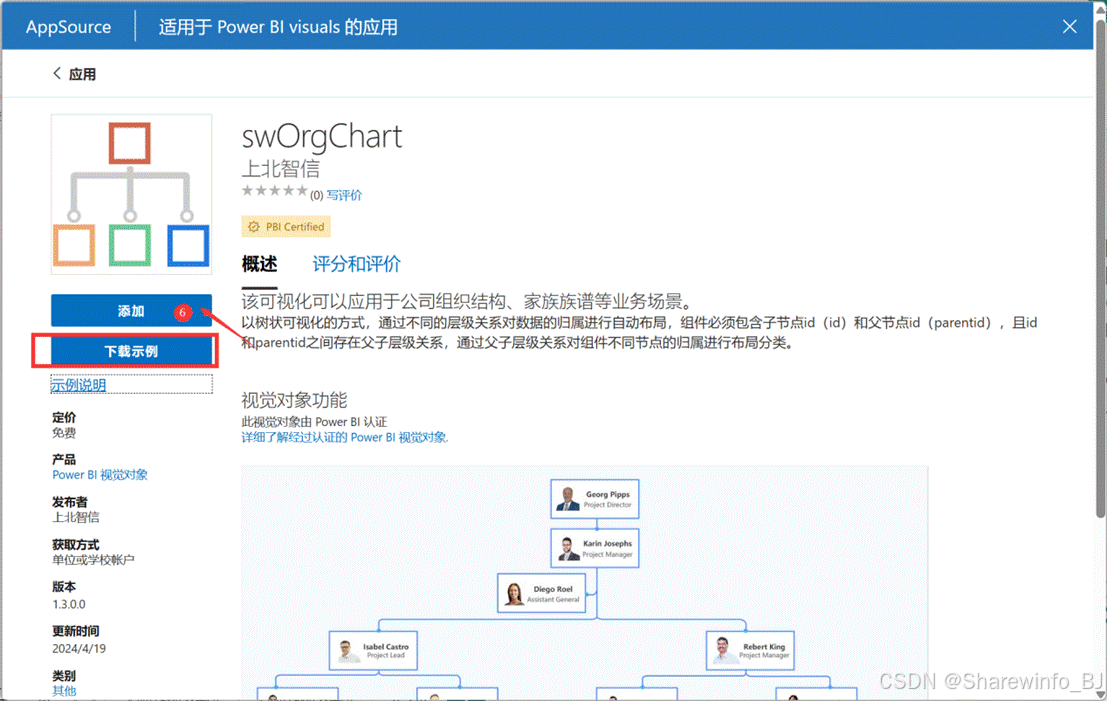Open 详细了解经过认证的 Power BI 视觉对象 link
1107x701 pixels.
pos(345,437)
